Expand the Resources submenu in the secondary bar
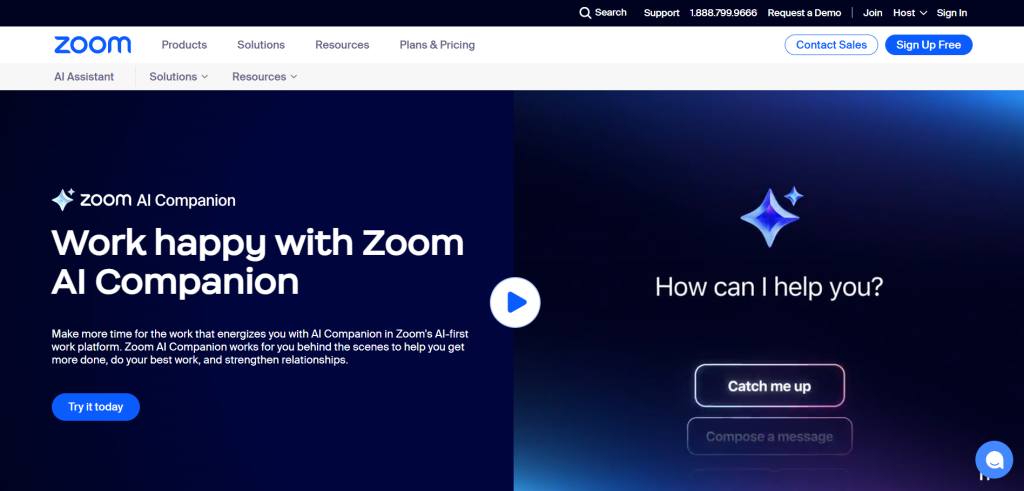1024x491 pixels. coord(265,77)
